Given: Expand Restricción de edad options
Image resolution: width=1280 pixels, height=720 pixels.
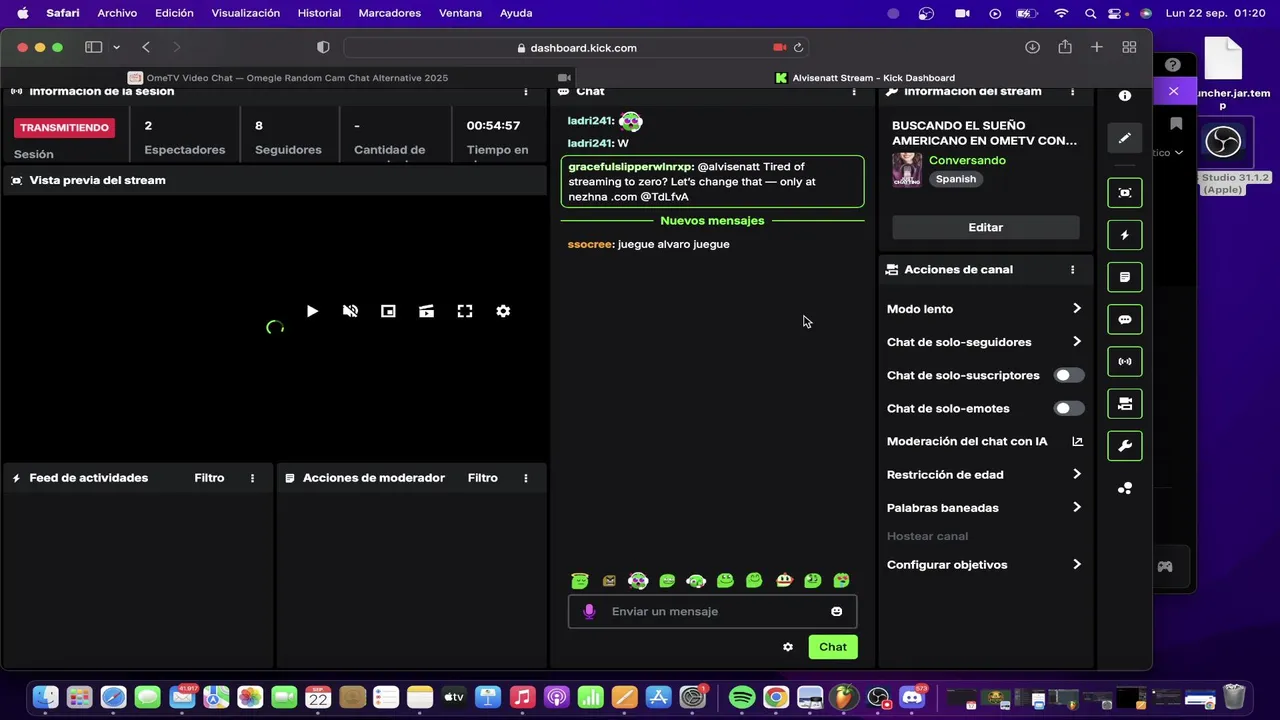Looking at the screenshot, I should click(985, 474).
